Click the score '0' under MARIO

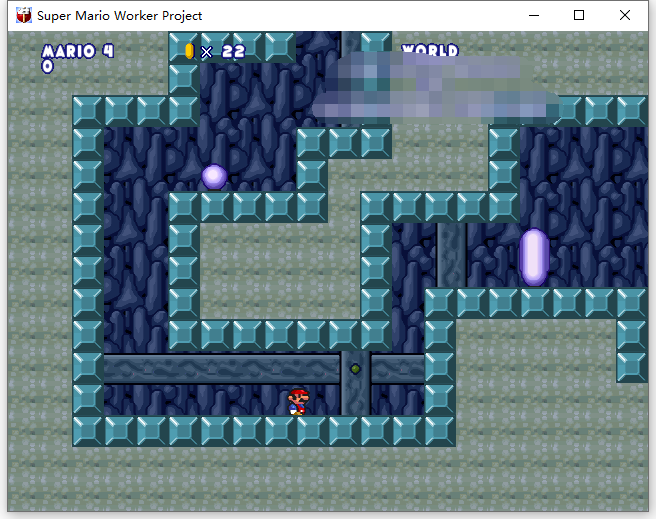[47, 66]
